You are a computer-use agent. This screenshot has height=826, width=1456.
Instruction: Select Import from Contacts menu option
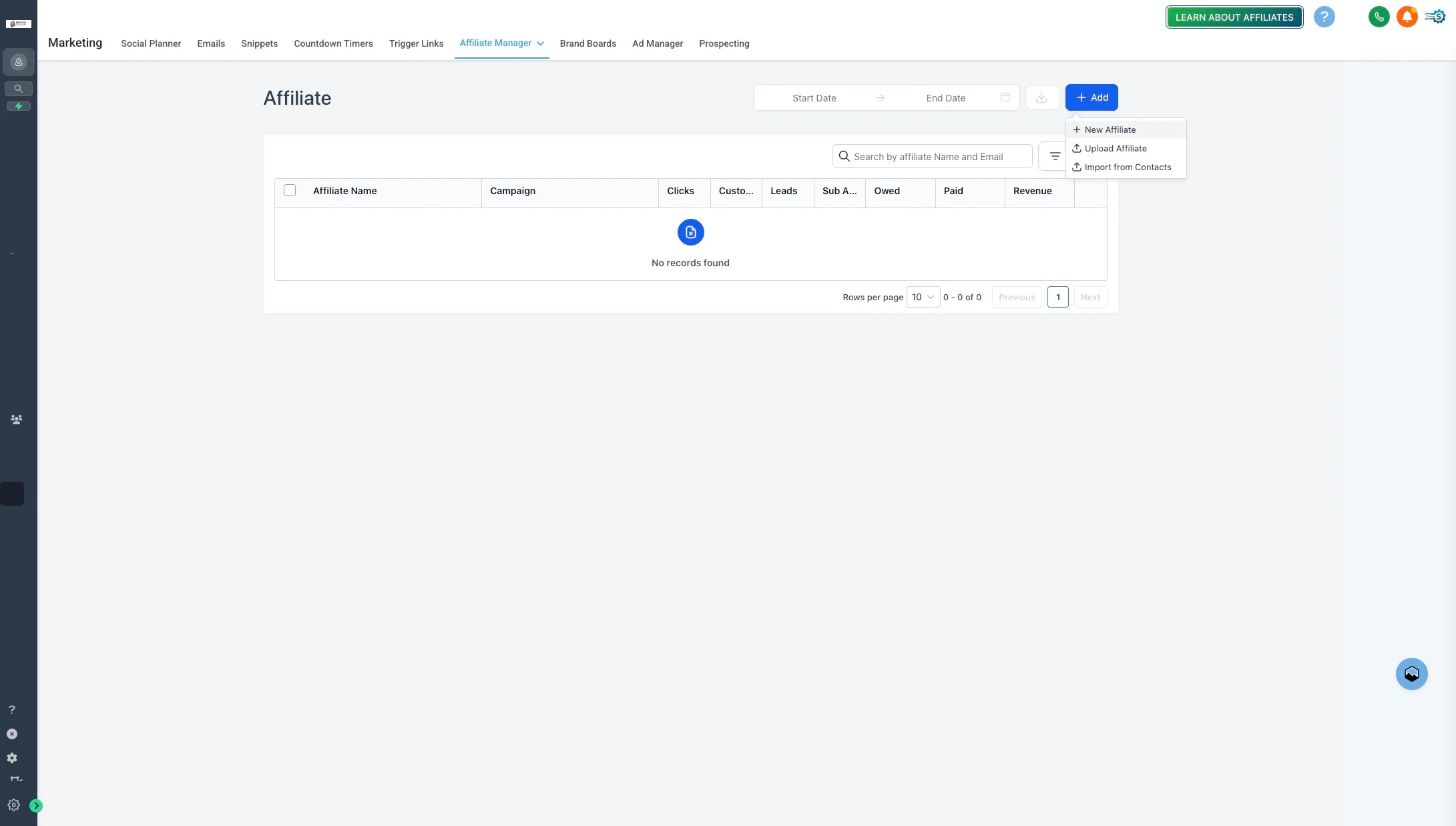tap(1126, 167)
